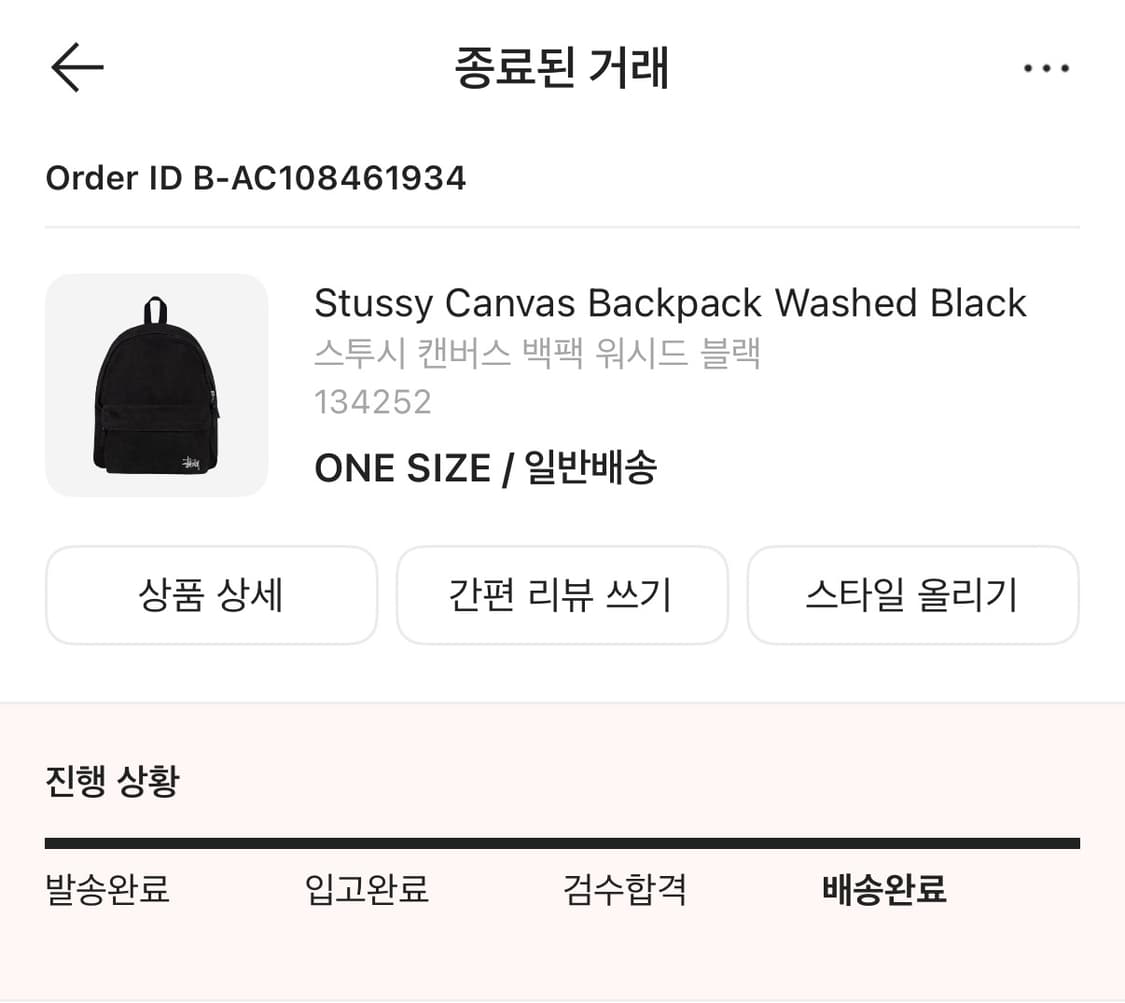The height and width of the screenshot is (1003, 1125).
Task: Select the product name Stussy Canvas Backpack
Action: (x=670, y=303)
